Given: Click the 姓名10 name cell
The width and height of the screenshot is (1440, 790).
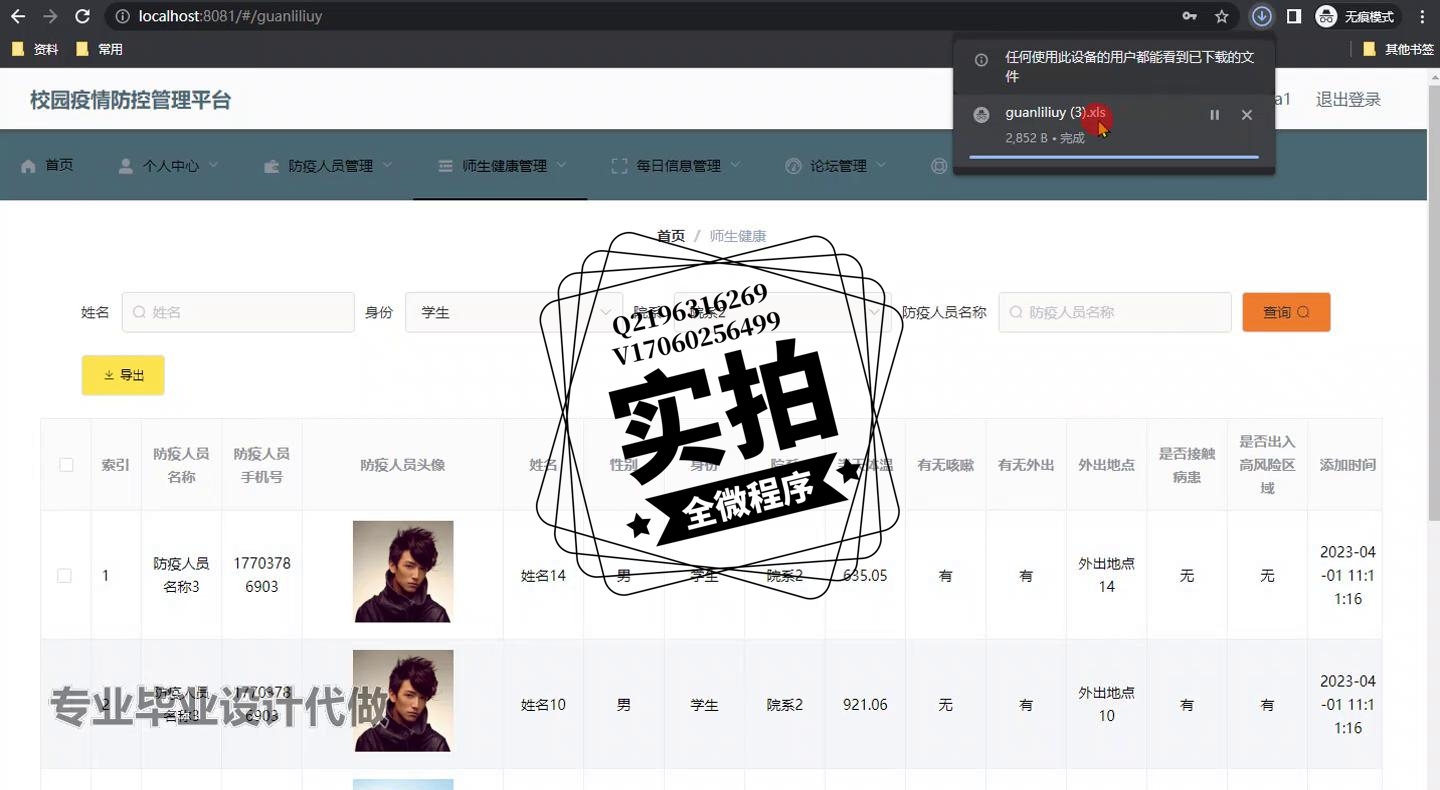Looking at the screenshot, I should [543, 705].
